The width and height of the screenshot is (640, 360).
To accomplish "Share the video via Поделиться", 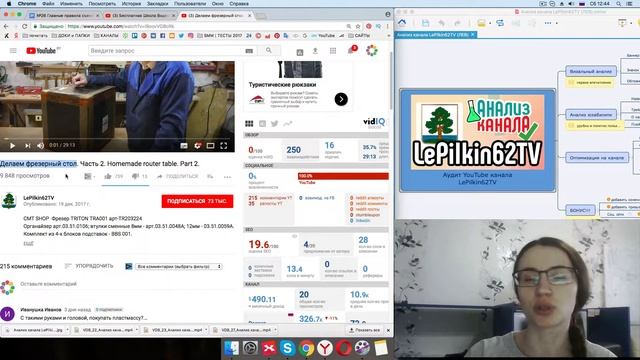I will 177,176.
